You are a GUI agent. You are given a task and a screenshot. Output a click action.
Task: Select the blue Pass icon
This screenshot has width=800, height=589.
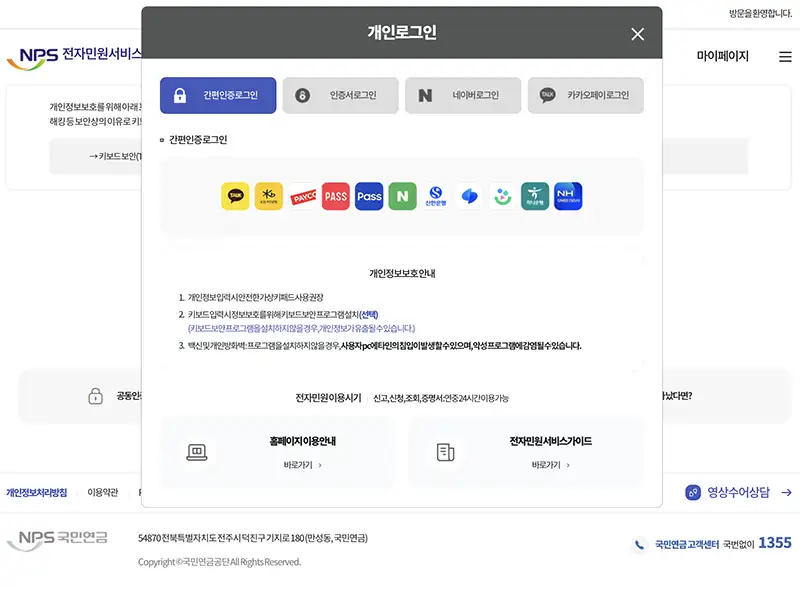[369, 196]
